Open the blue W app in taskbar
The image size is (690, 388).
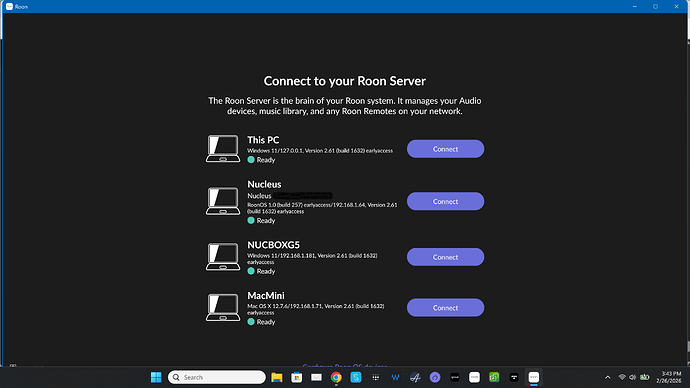pos(395,377)
